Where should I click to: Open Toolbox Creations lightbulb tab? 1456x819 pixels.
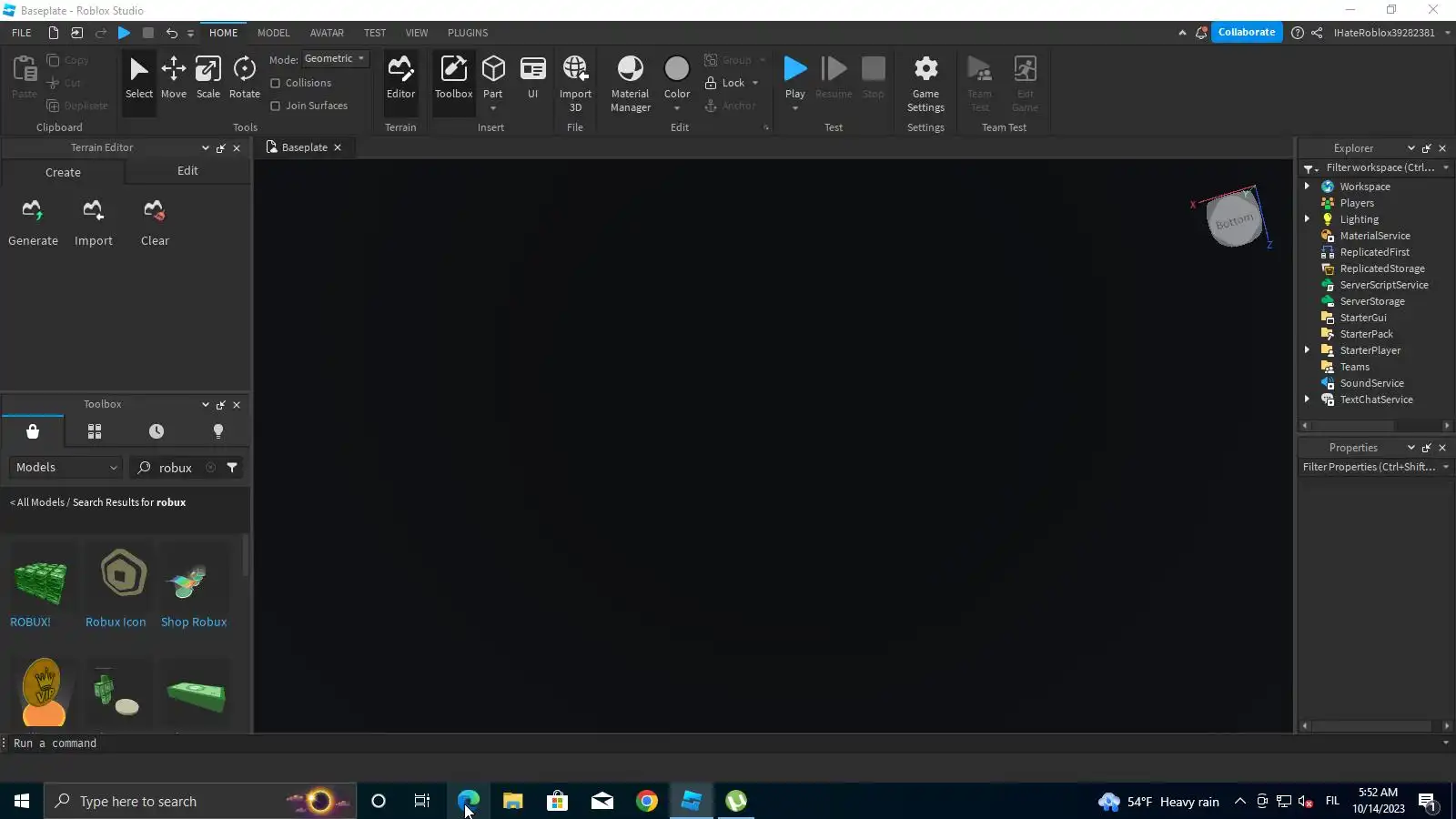click(x=218, y=431)
